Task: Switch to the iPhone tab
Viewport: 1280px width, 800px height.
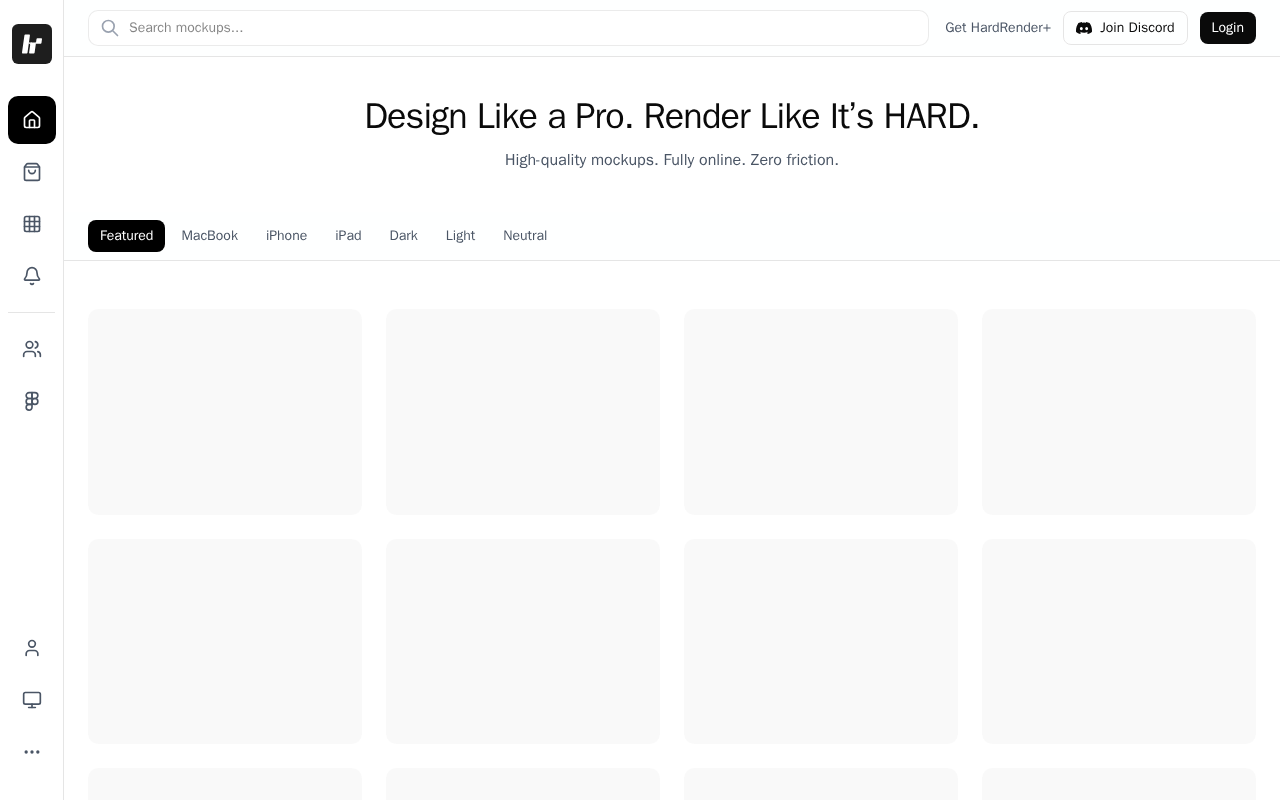Action: (286, 236)
